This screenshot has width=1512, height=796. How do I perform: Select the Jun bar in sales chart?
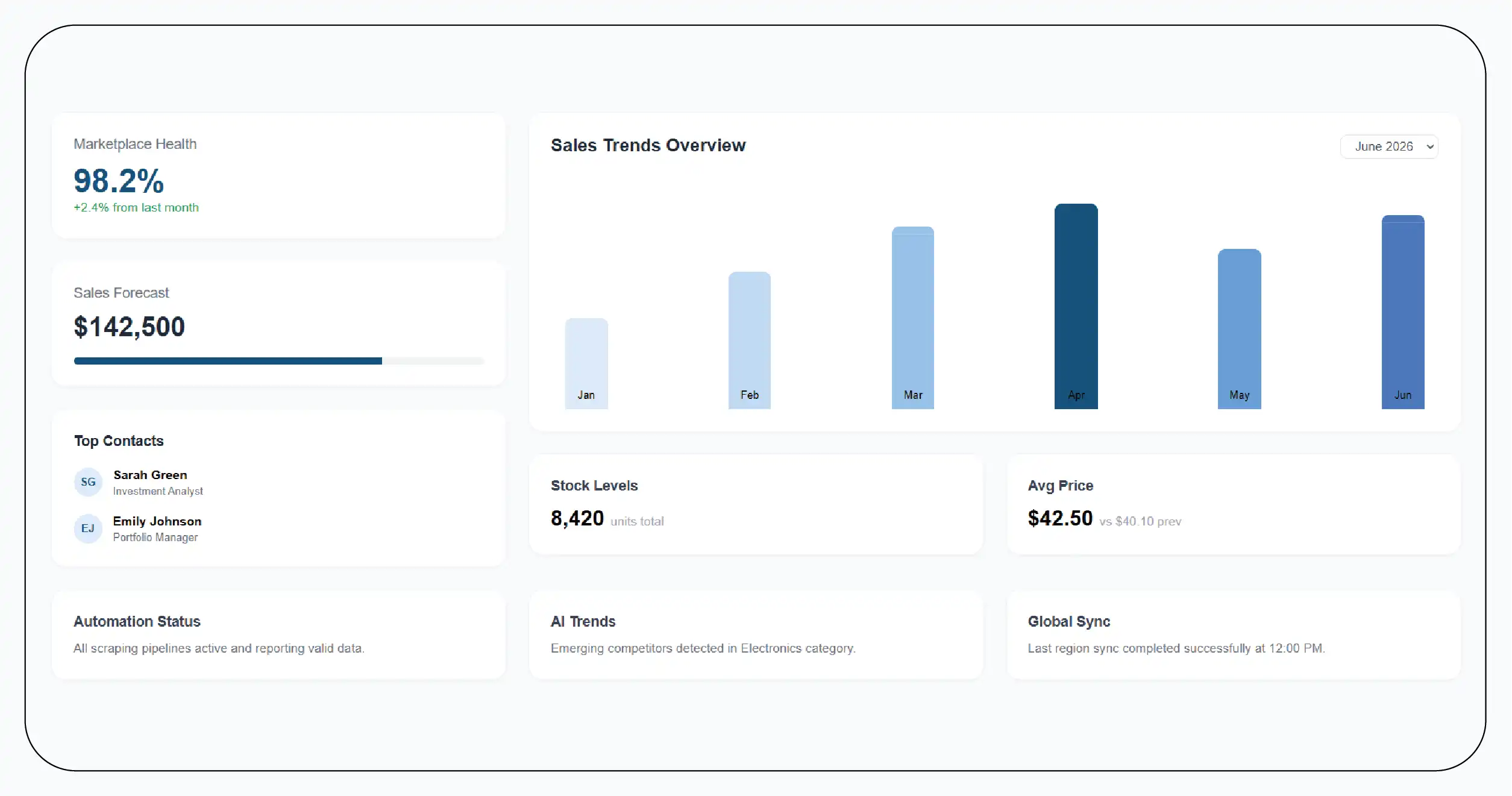point(1403,312)
